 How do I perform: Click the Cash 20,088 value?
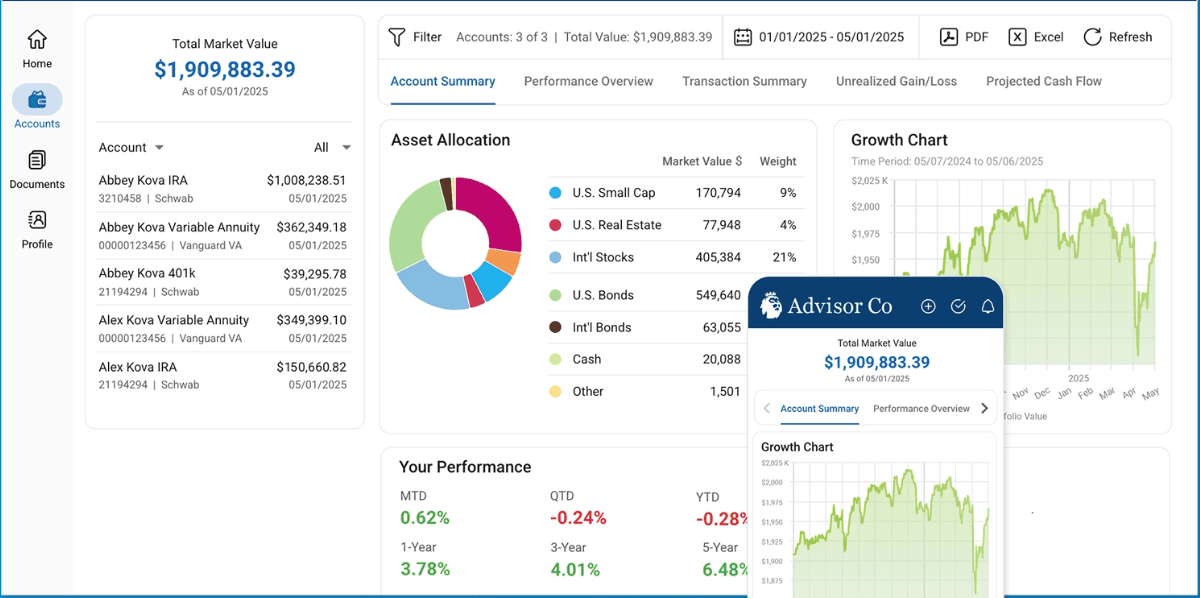pyautogui.click(x=722, y=359)
